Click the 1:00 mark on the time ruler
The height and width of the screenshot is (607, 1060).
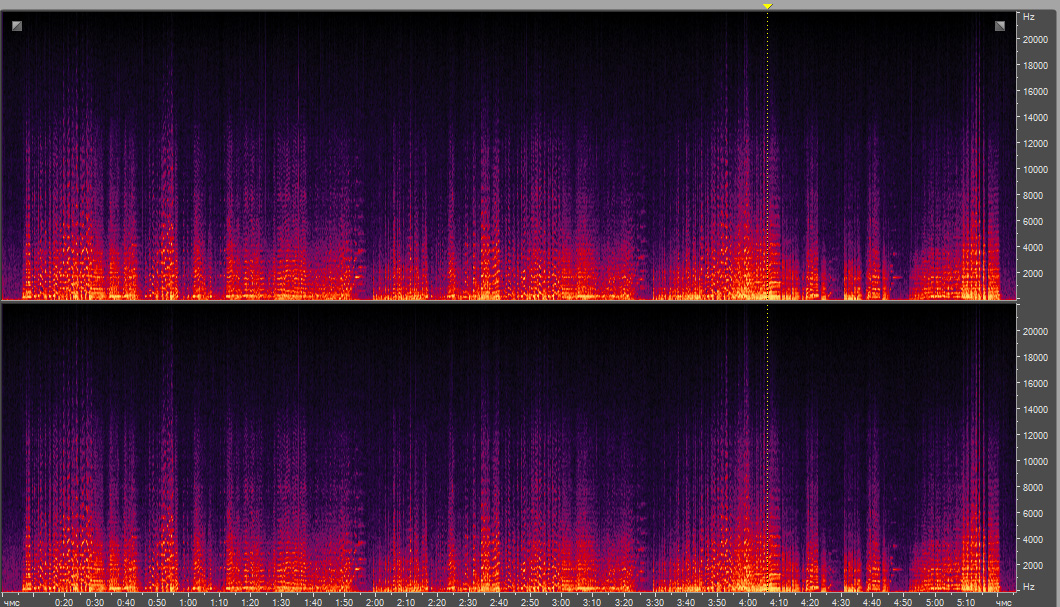[188, 602]
